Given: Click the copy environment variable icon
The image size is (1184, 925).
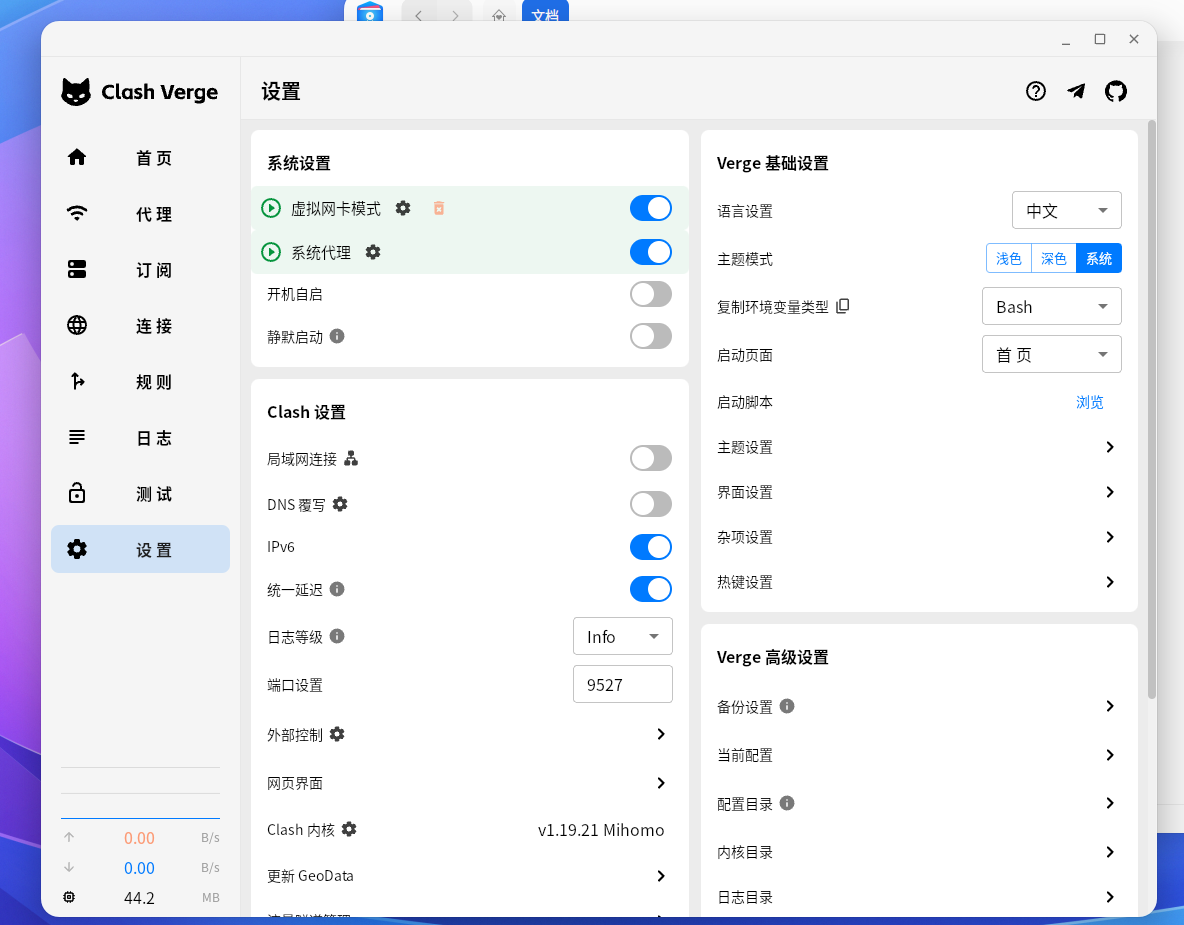Looking at the screenshot, I should [842, 306].
